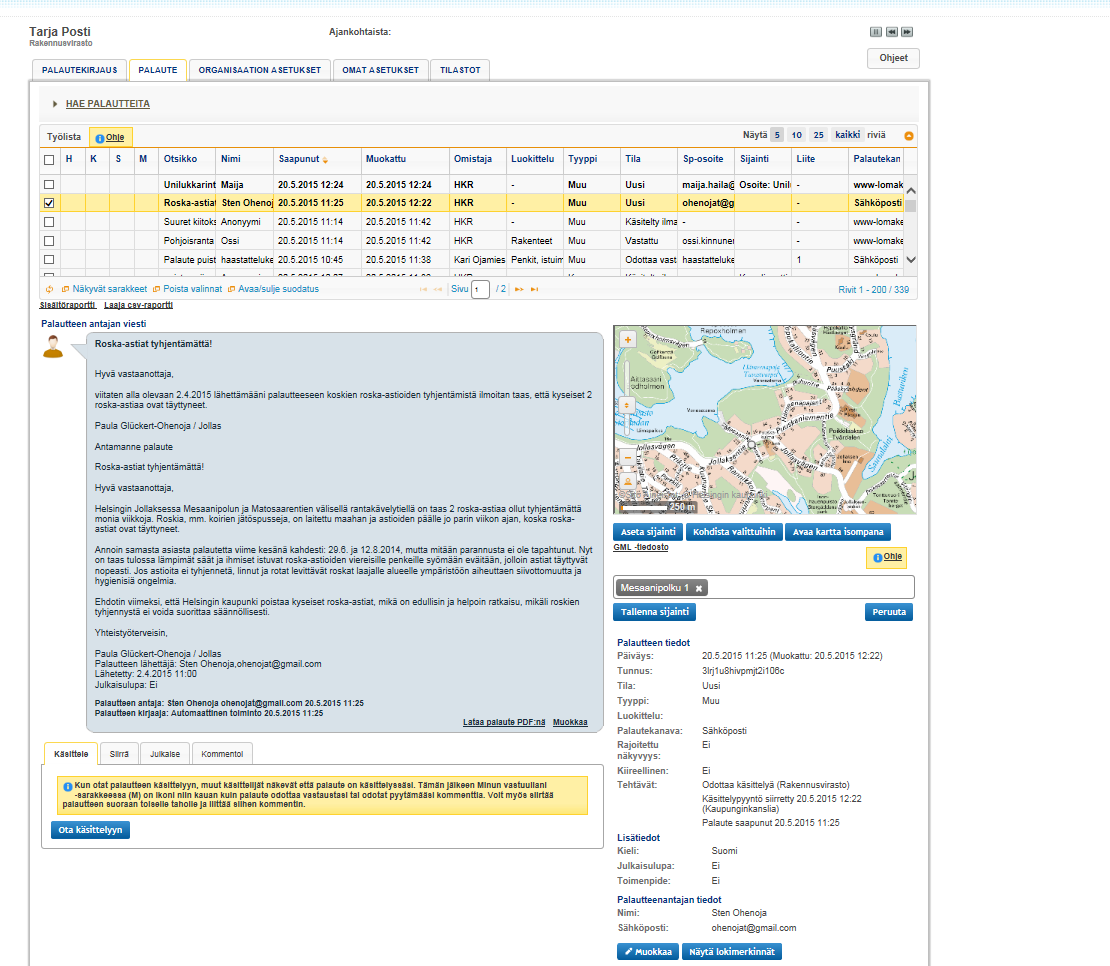Image resolution: width=1110 pixels, height=966 pixels.
Task: Click Näytä lokimerkinnät button
Action: click(732, 952)
